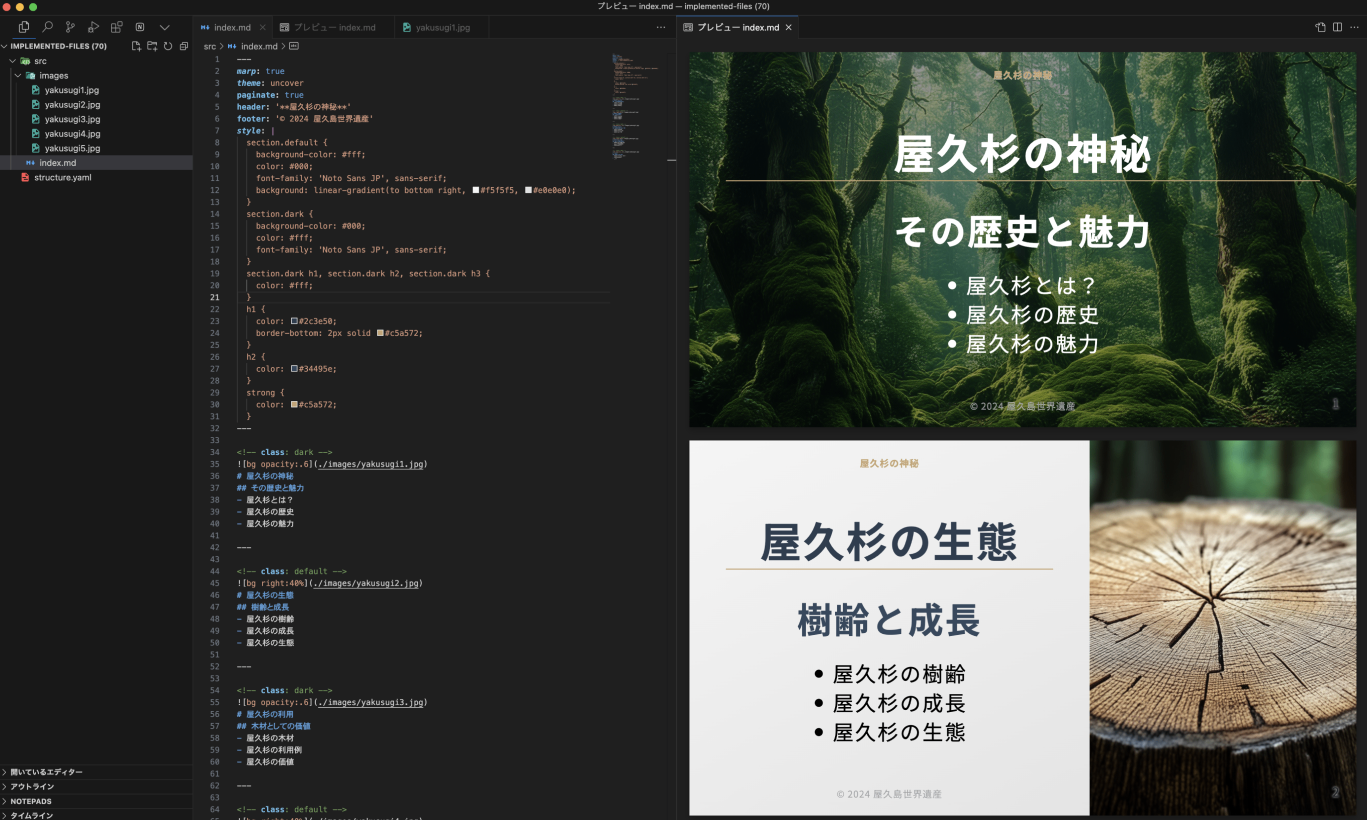Split the preview editor to the right

[1337, 27]
